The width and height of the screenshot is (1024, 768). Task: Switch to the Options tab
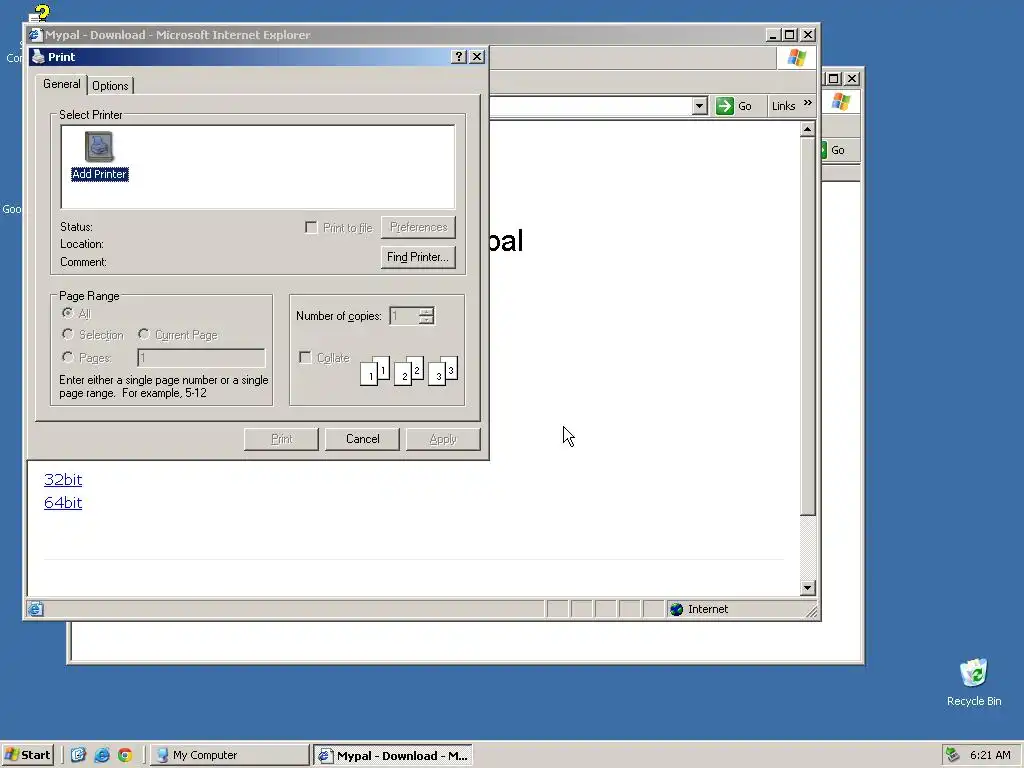click(x=110, y=86)
